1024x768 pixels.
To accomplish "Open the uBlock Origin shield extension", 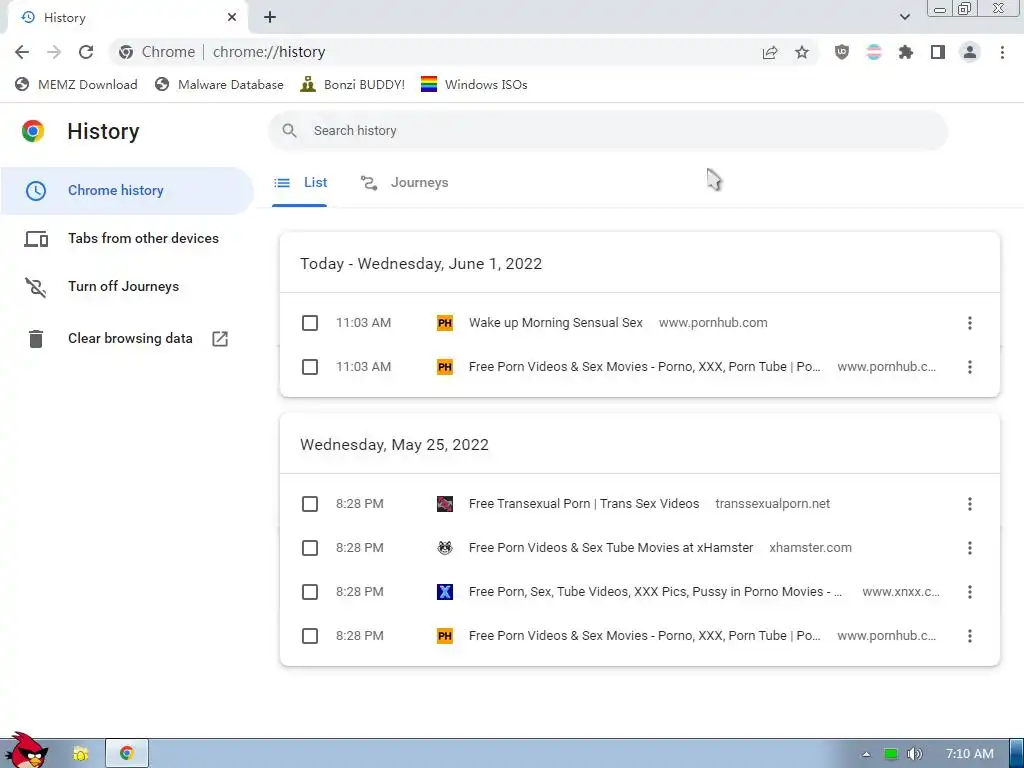I will 842,52.
